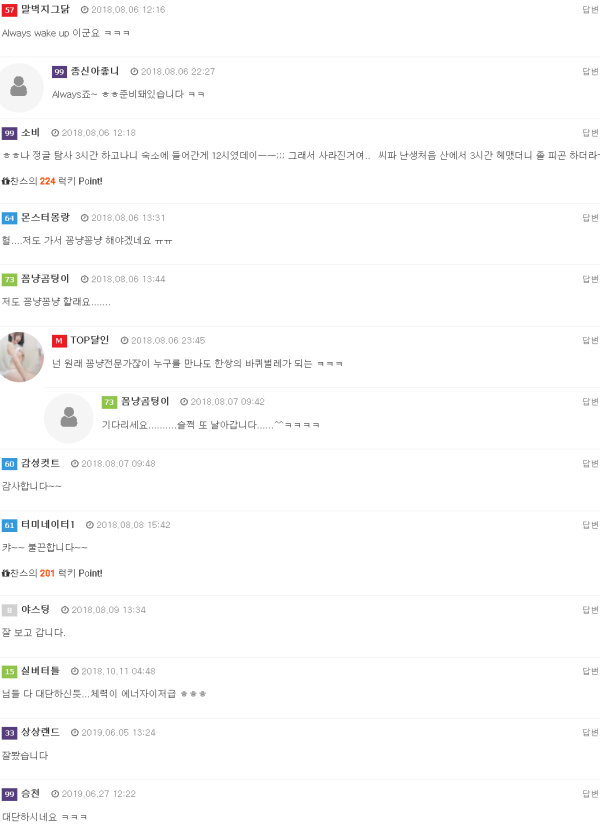Click the gift icon next to 224 럭키 Point
This screenshot has width=600, height=831.
click(6, 181)
